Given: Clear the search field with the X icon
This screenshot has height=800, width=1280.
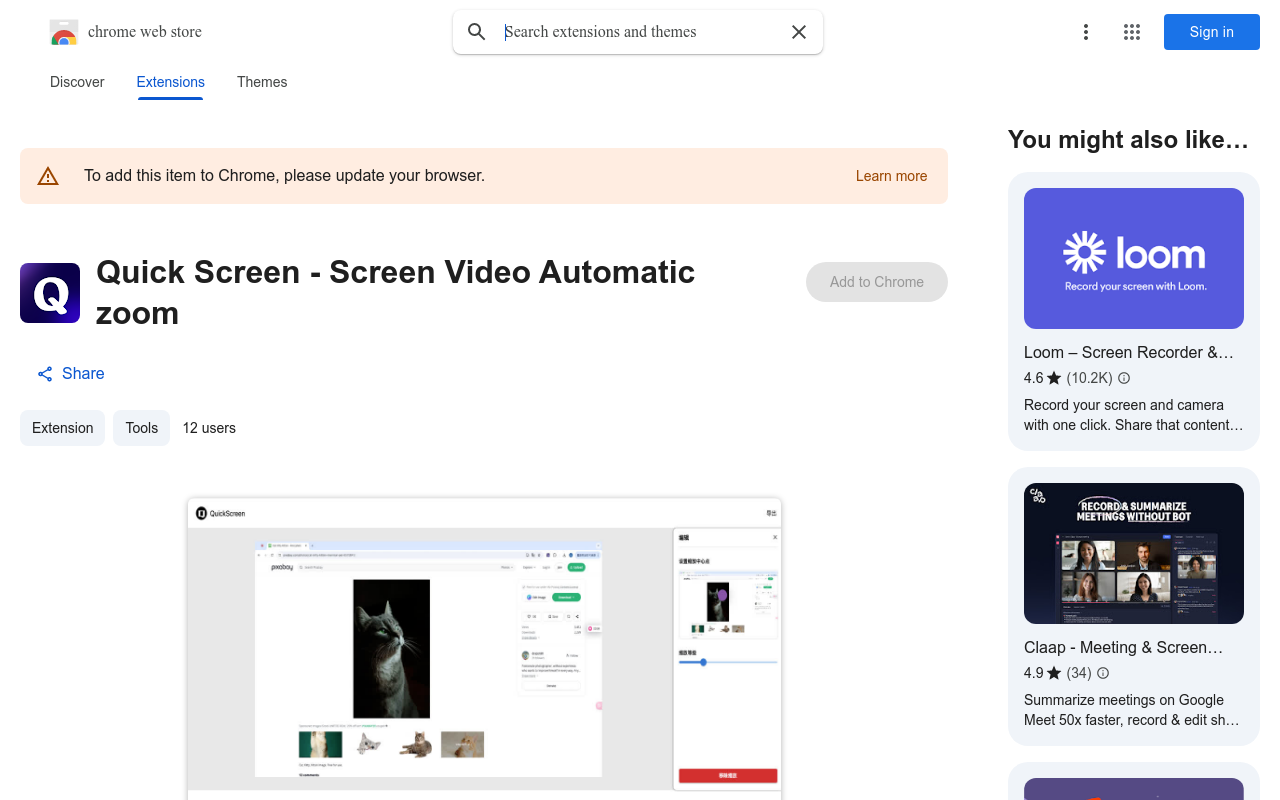Looking at the screenshot, I should click(x=798, y=31).
